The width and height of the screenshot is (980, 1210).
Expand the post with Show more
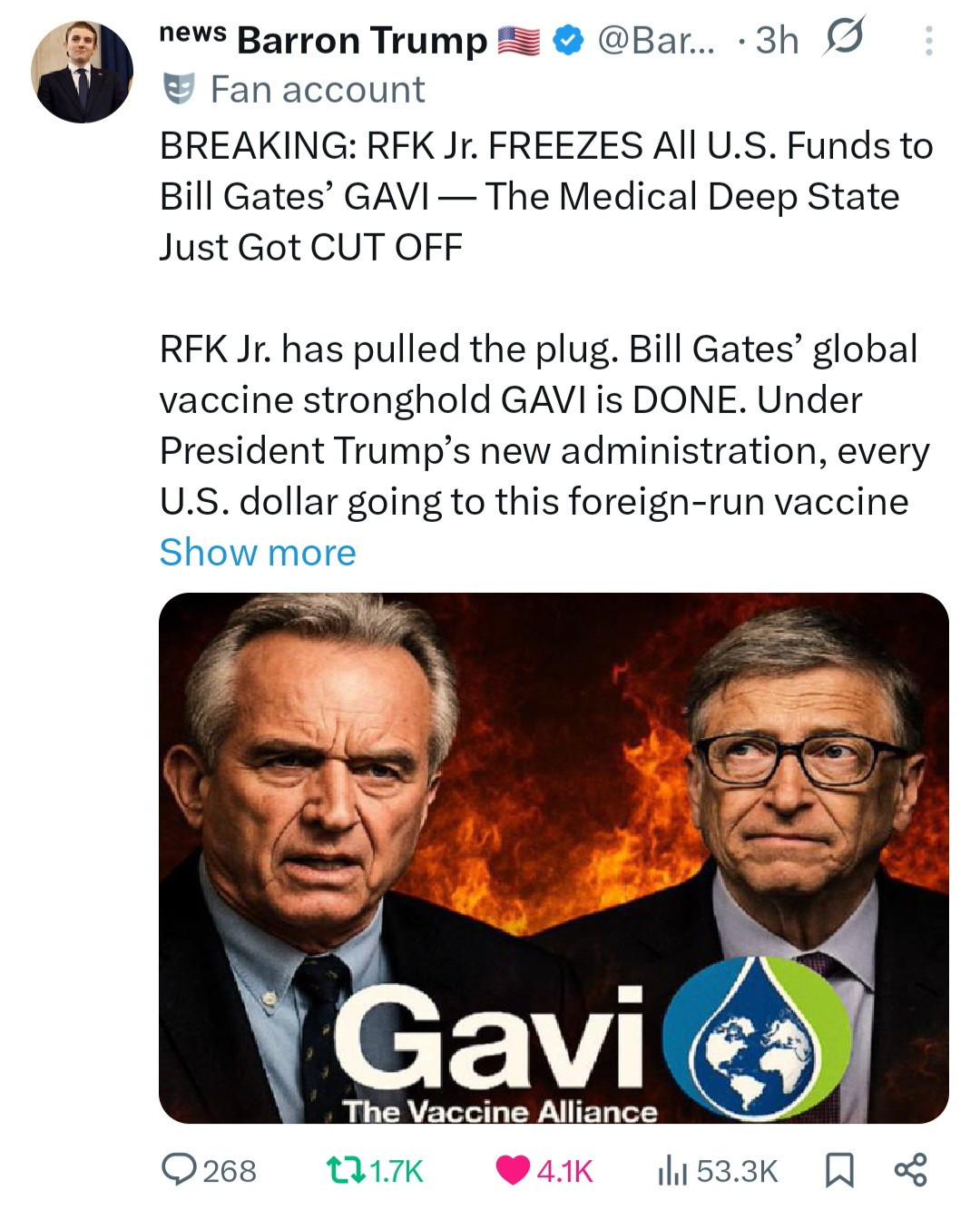tap(258, 552)
